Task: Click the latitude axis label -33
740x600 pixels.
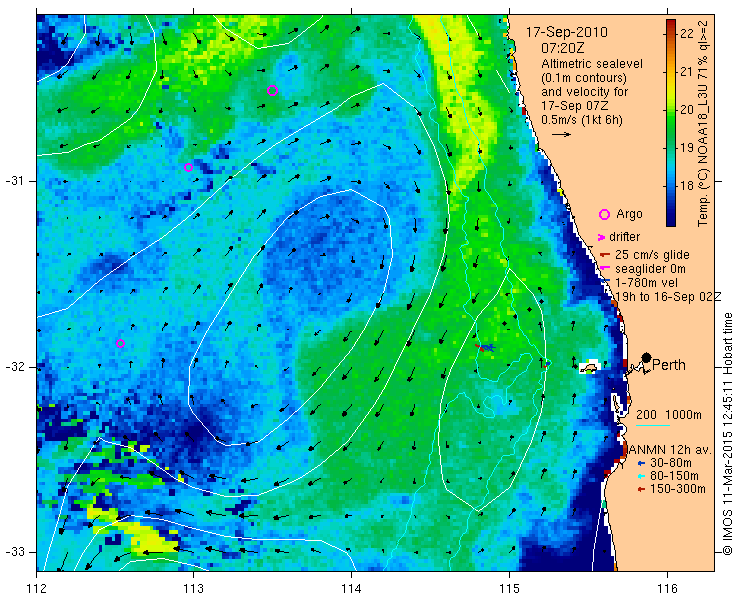Action: (14, 552)
